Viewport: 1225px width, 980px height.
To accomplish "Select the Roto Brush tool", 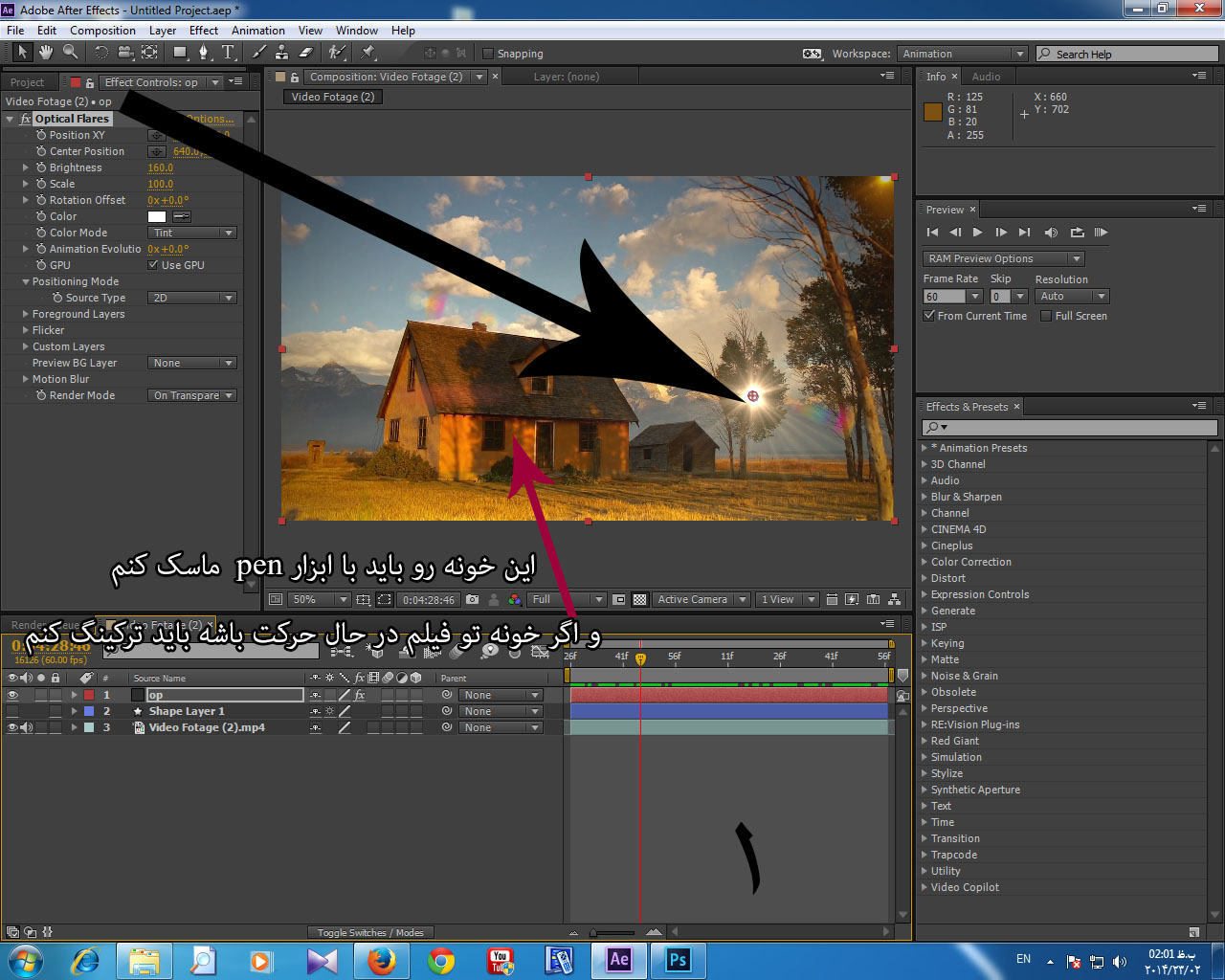I will [336, 52].
